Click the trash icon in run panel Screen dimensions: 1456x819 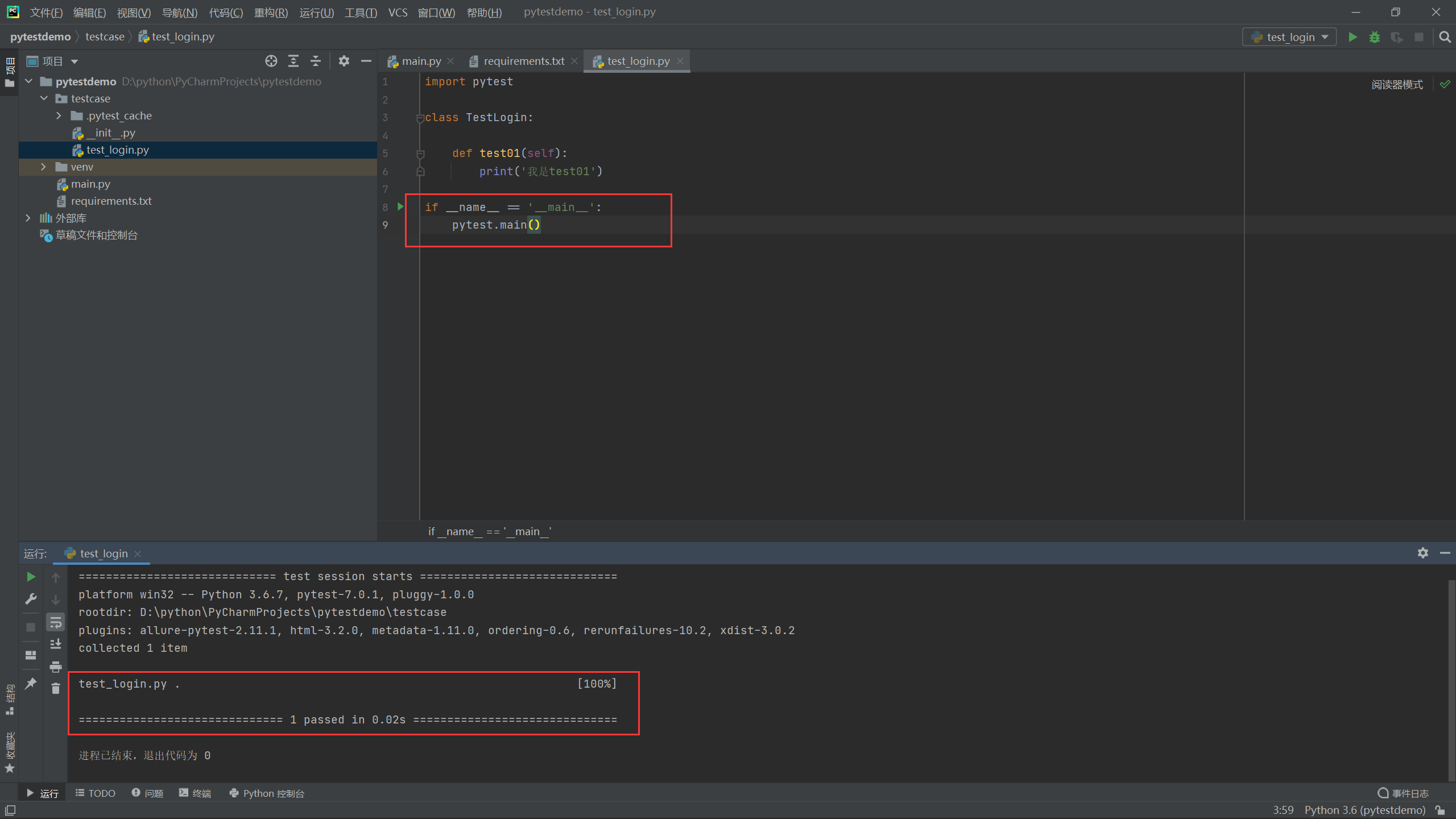(56, 689)
